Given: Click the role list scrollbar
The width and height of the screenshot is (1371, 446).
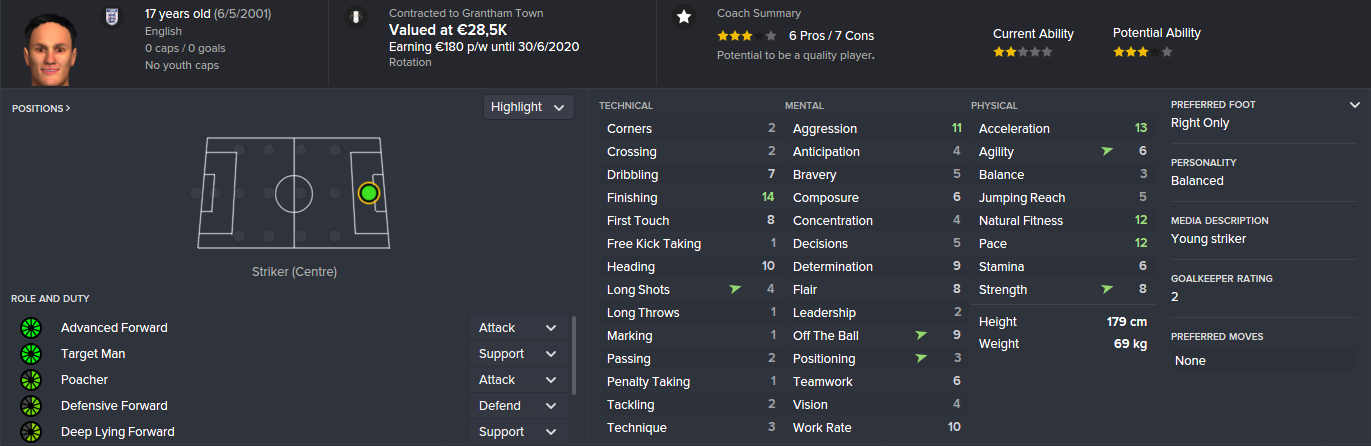Looking at the screenshot, I should (x=573, y=355).
